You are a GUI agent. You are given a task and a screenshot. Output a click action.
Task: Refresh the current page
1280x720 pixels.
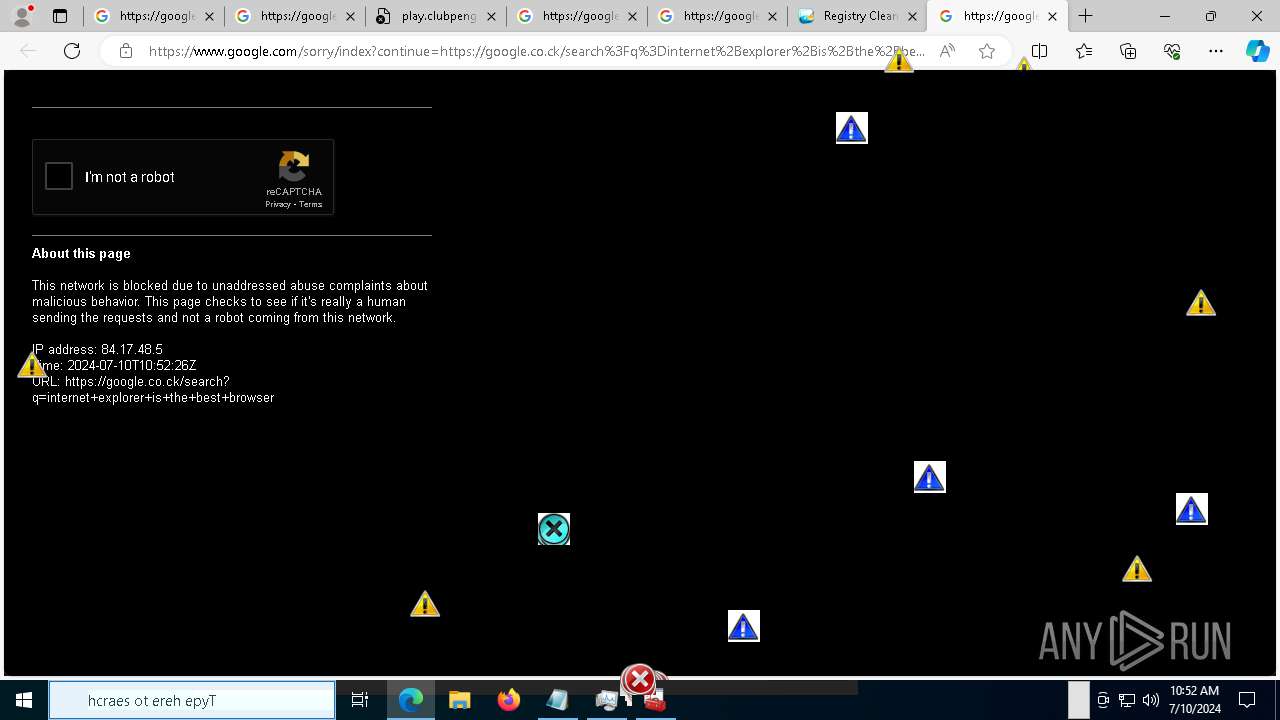[72, 51]
